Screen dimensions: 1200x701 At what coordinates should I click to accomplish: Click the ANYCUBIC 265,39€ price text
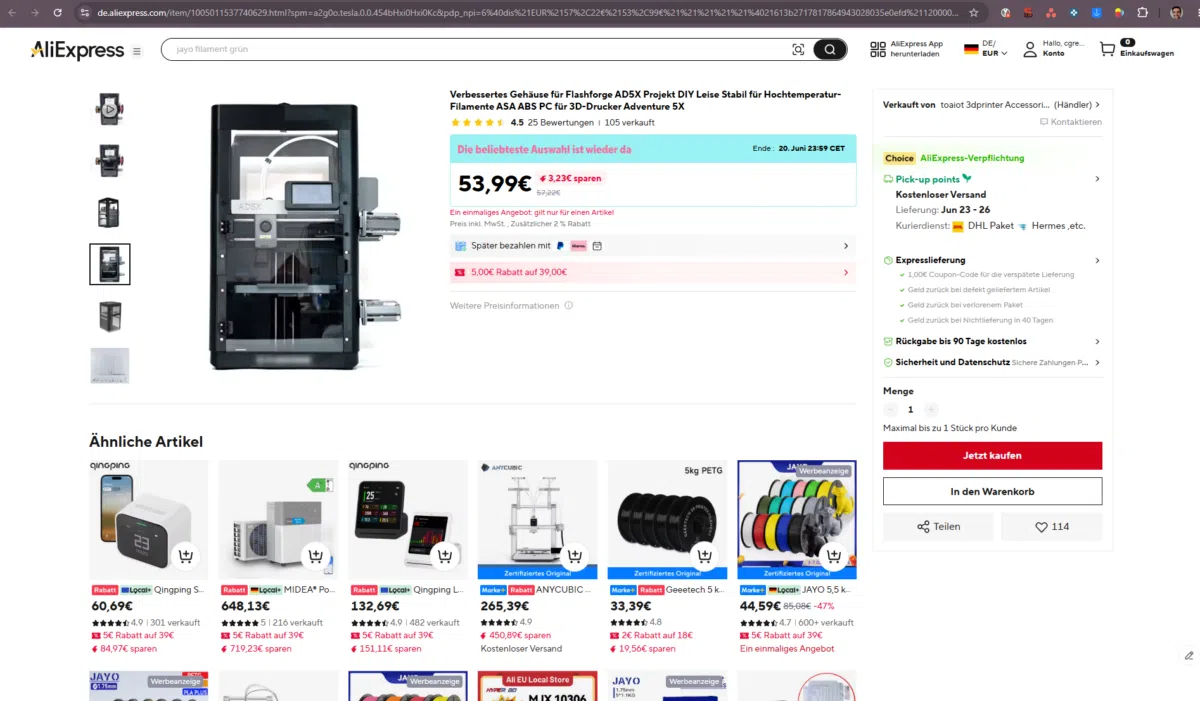[503, 606]
